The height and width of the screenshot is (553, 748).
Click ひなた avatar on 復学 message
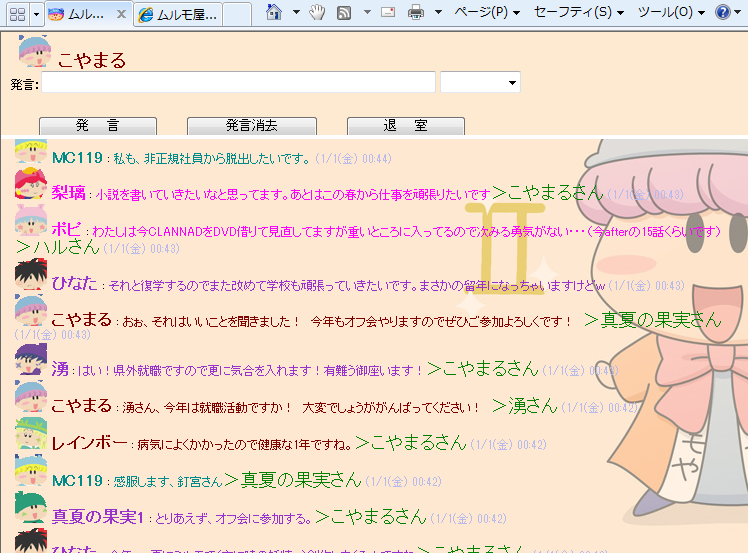(31, 274)
